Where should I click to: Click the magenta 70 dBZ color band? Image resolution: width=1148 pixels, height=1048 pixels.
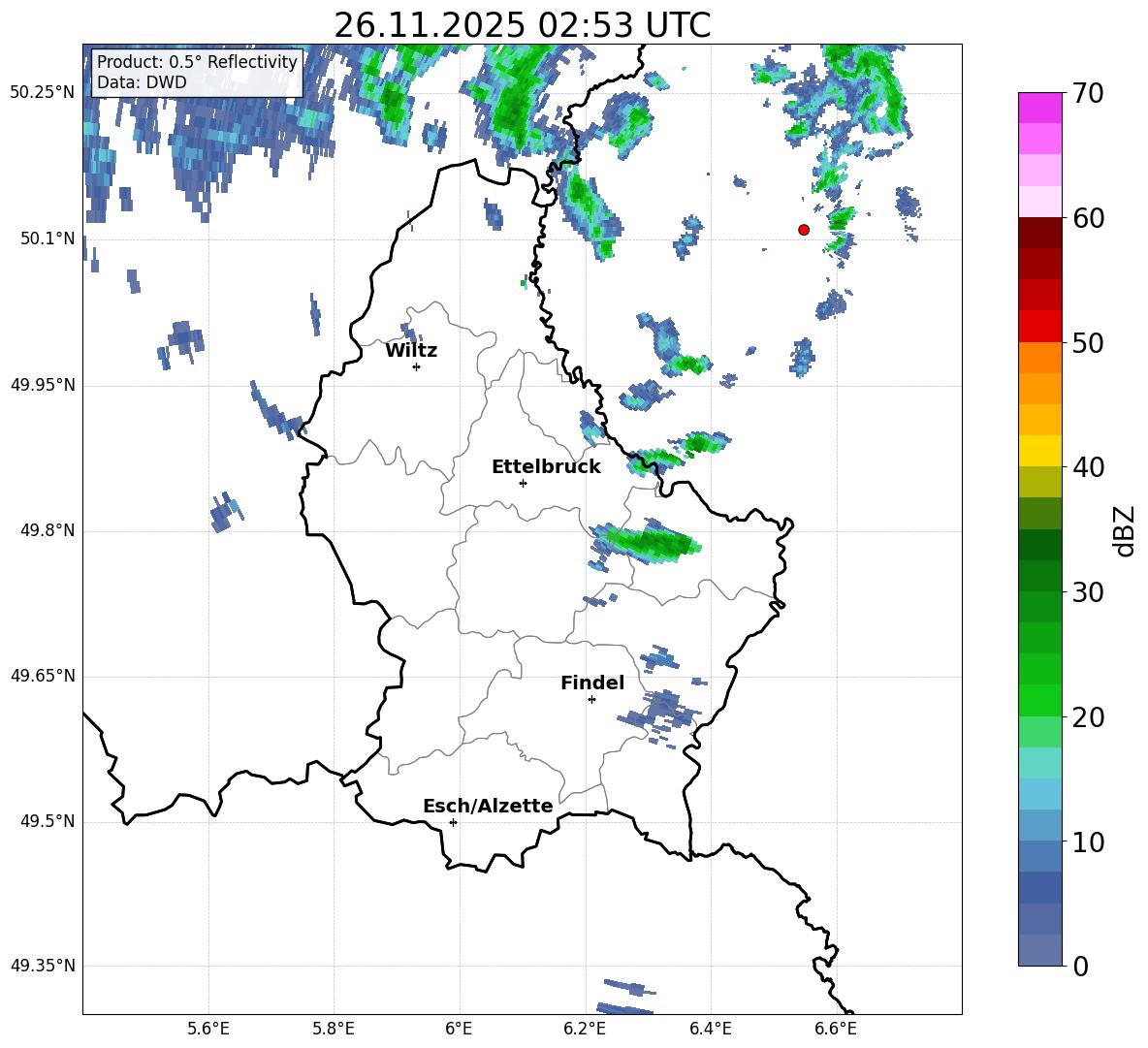pos(1039,108)
